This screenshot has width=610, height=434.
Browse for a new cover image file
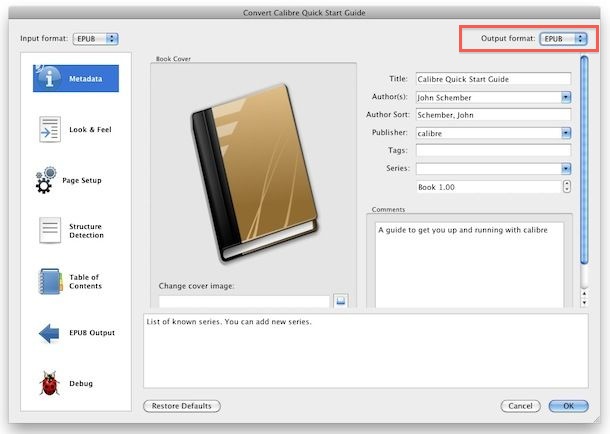point(341,301)
